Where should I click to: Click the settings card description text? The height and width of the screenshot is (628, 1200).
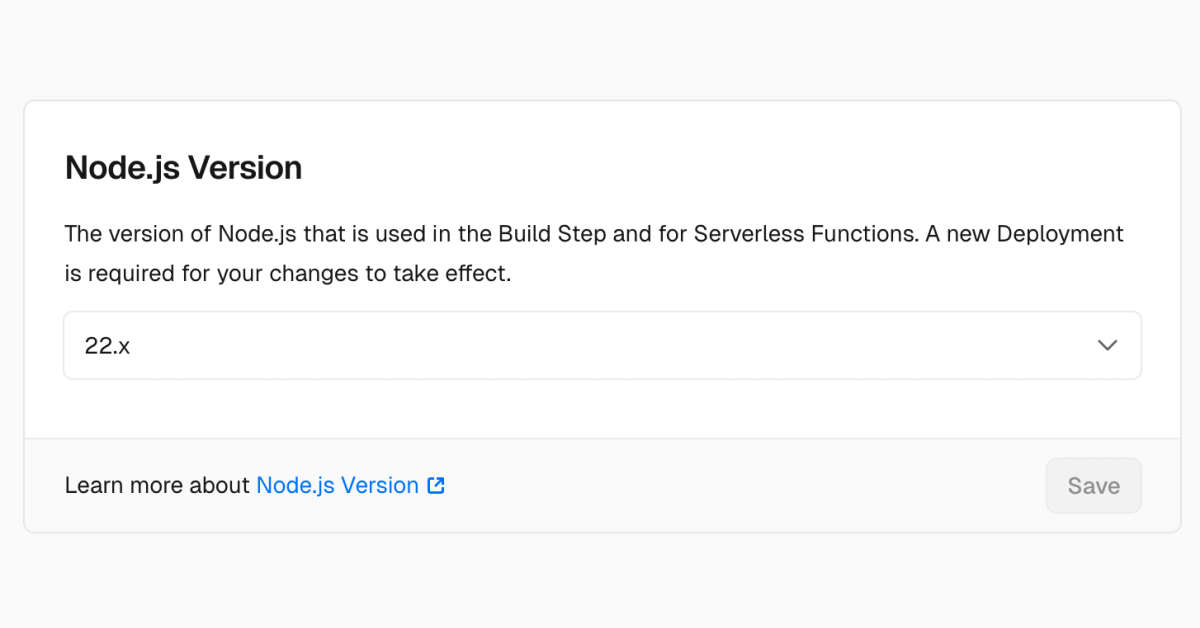[x=593, y=253]
